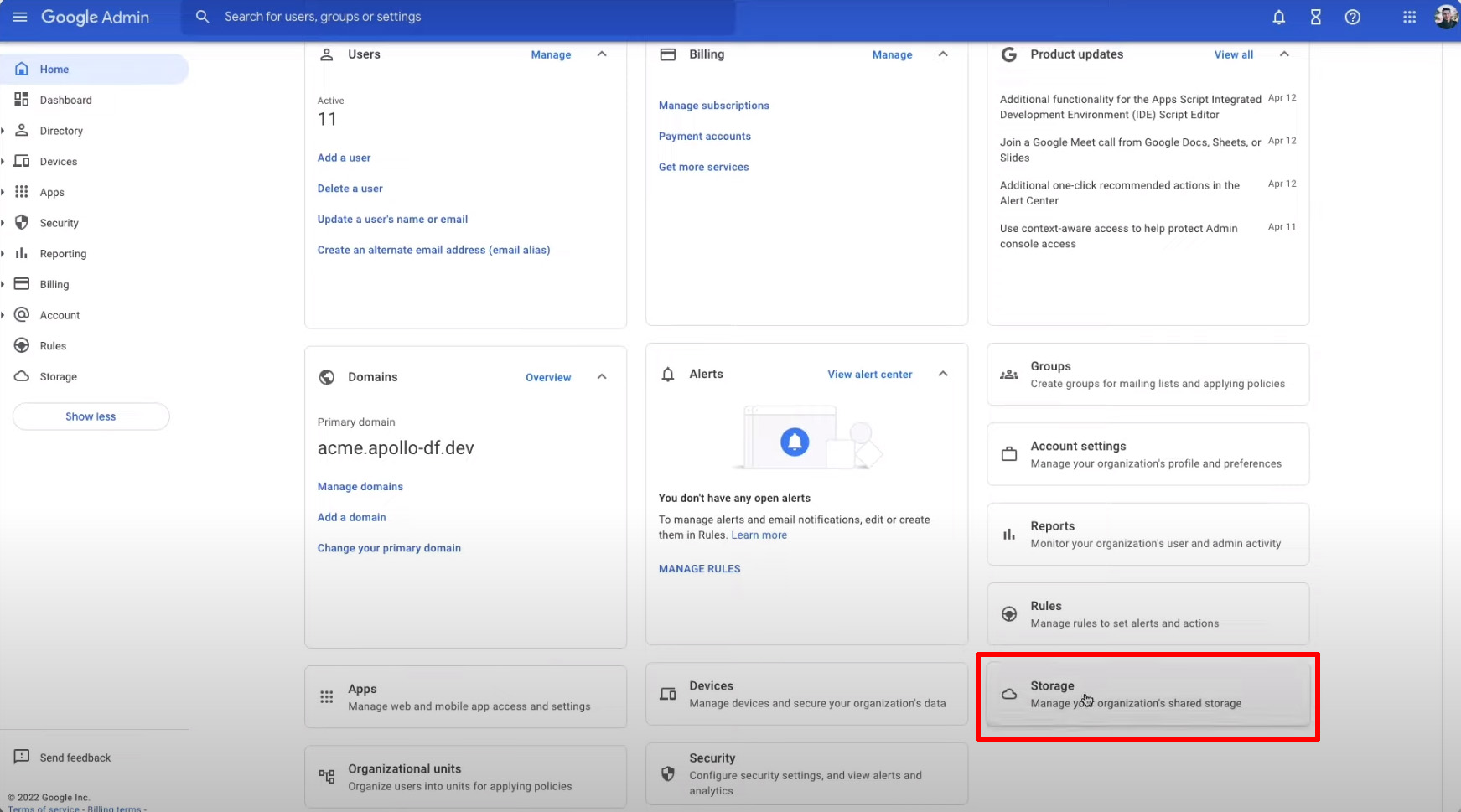Expand the Devices sidebar section arrow
1461x812 pixels.
(x=3, y=161)
